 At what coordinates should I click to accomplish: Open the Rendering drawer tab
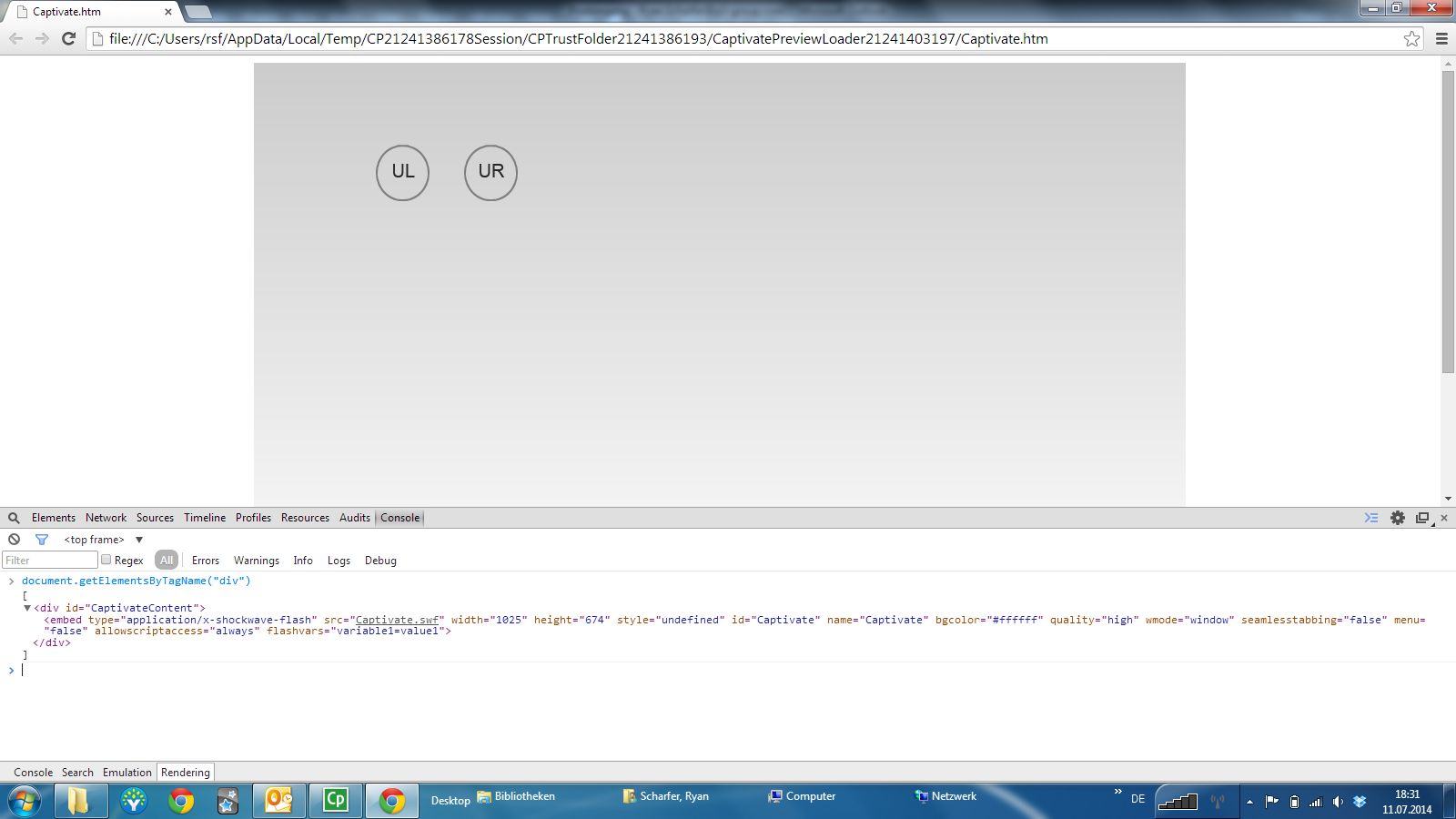185,772
